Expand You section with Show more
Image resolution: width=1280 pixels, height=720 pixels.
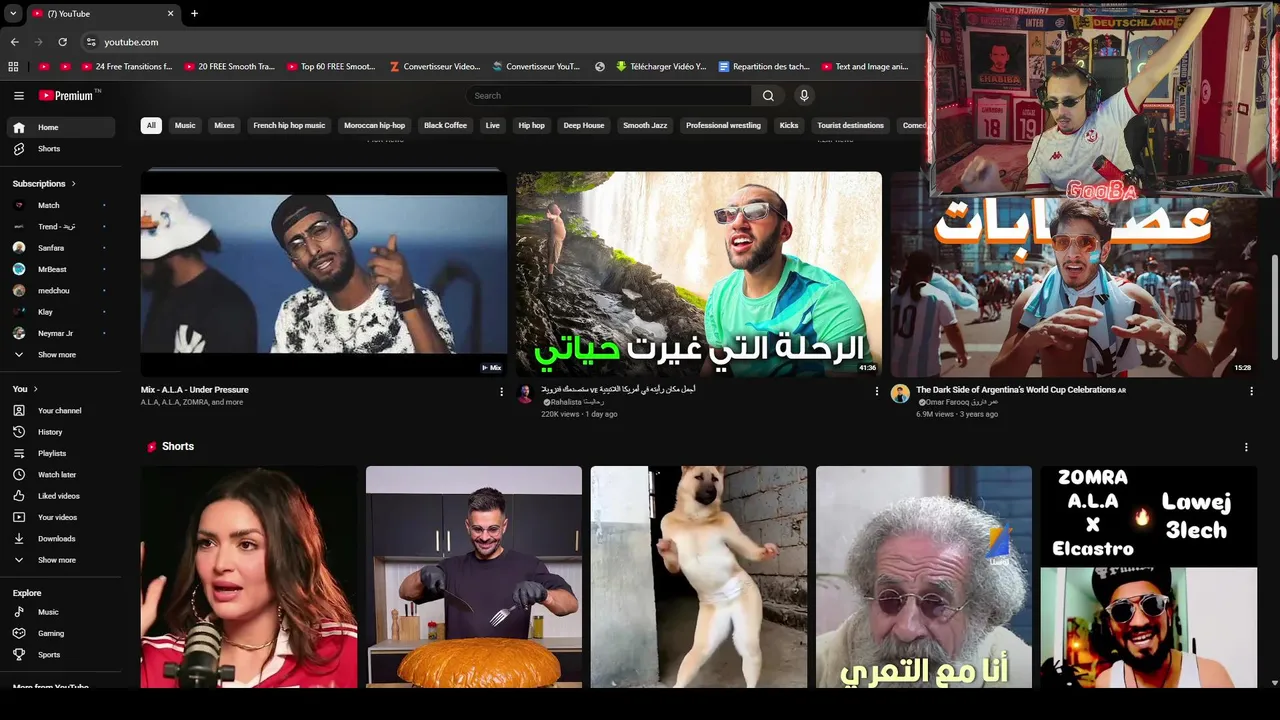[x=61, y=560]
